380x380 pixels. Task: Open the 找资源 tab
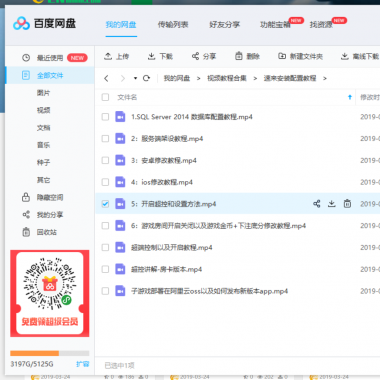pos(321,24)
